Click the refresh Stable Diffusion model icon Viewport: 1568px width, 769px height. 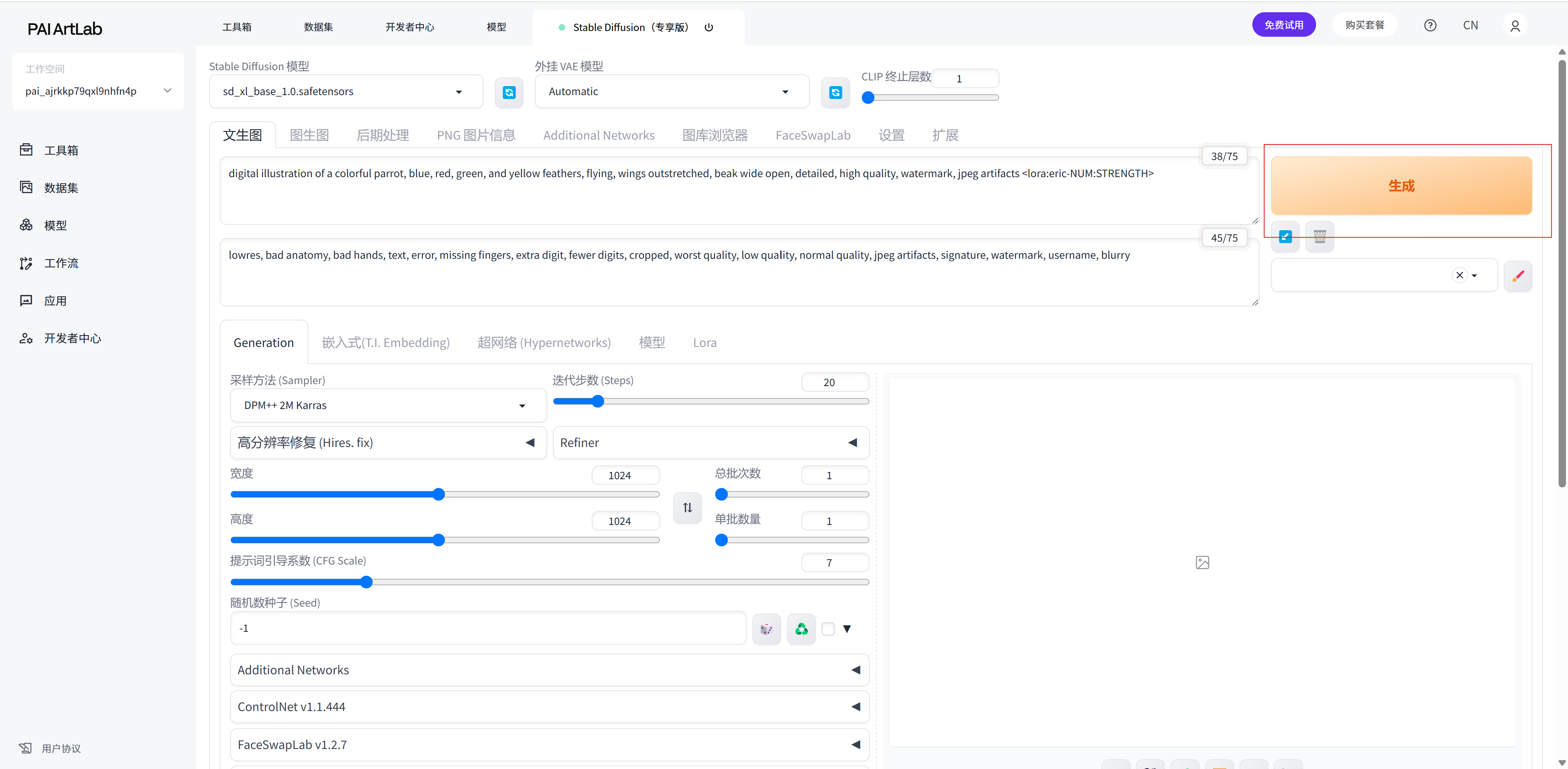tap(509, 92)
